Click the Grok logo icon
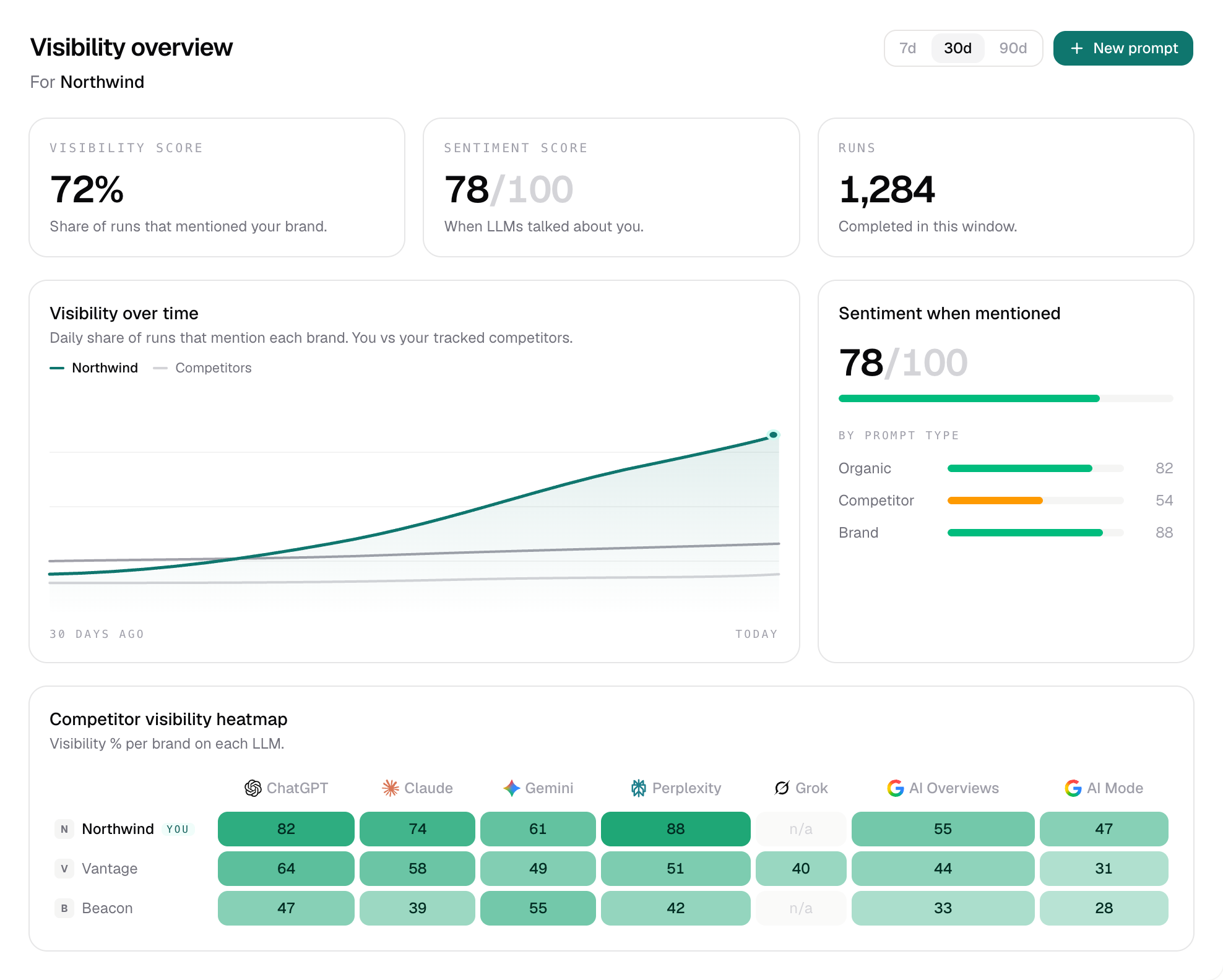Screen dimensions: 1223x980 [782, 788]
